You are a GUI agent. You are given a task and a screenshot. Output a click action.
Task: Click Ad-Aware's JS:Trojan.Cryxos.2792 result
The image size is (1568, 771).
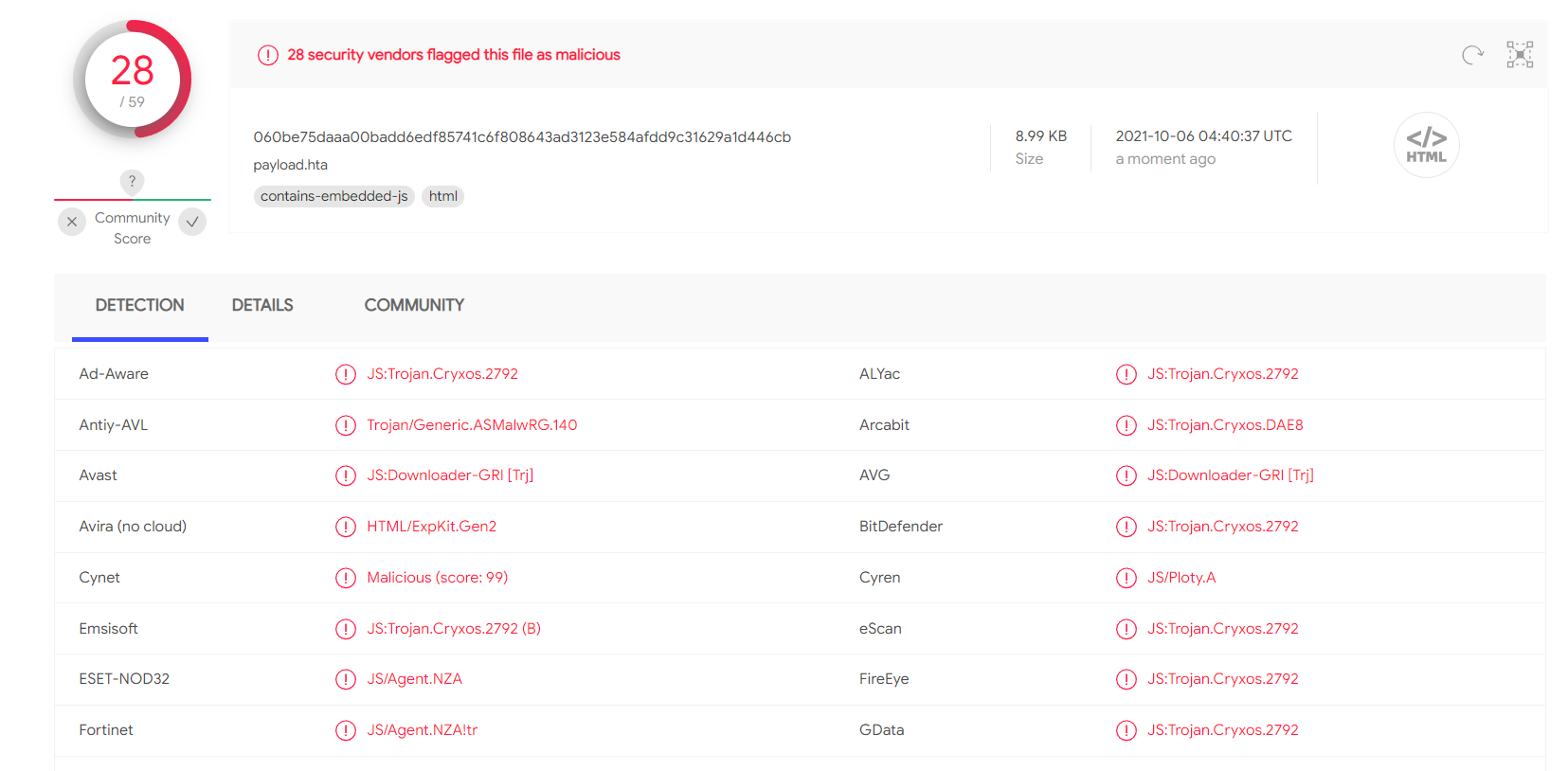click(442, 374)
